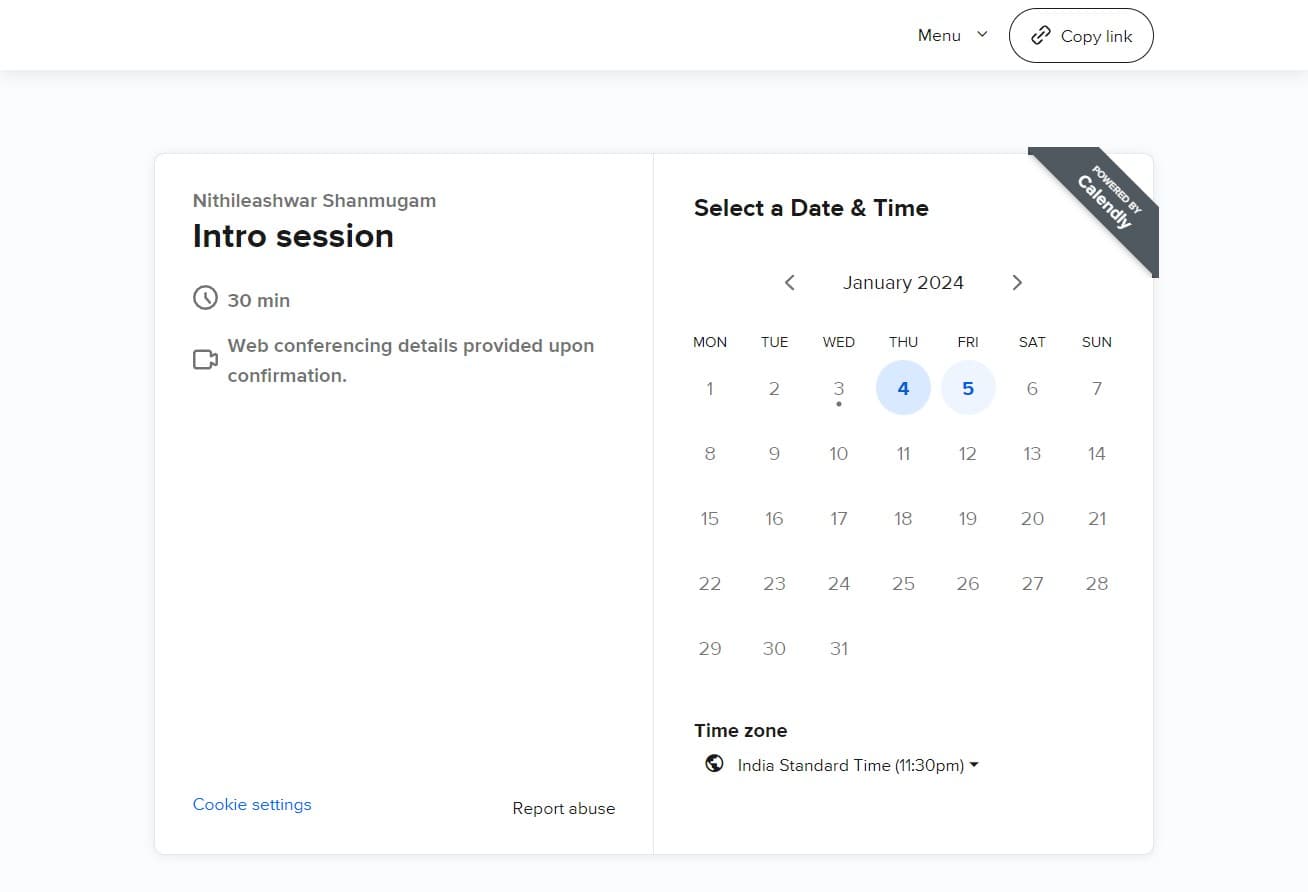Screen dimensions: 1308x892
Task: Click the chain link icon in Copy link
Action: click(x=1041, y=36)
